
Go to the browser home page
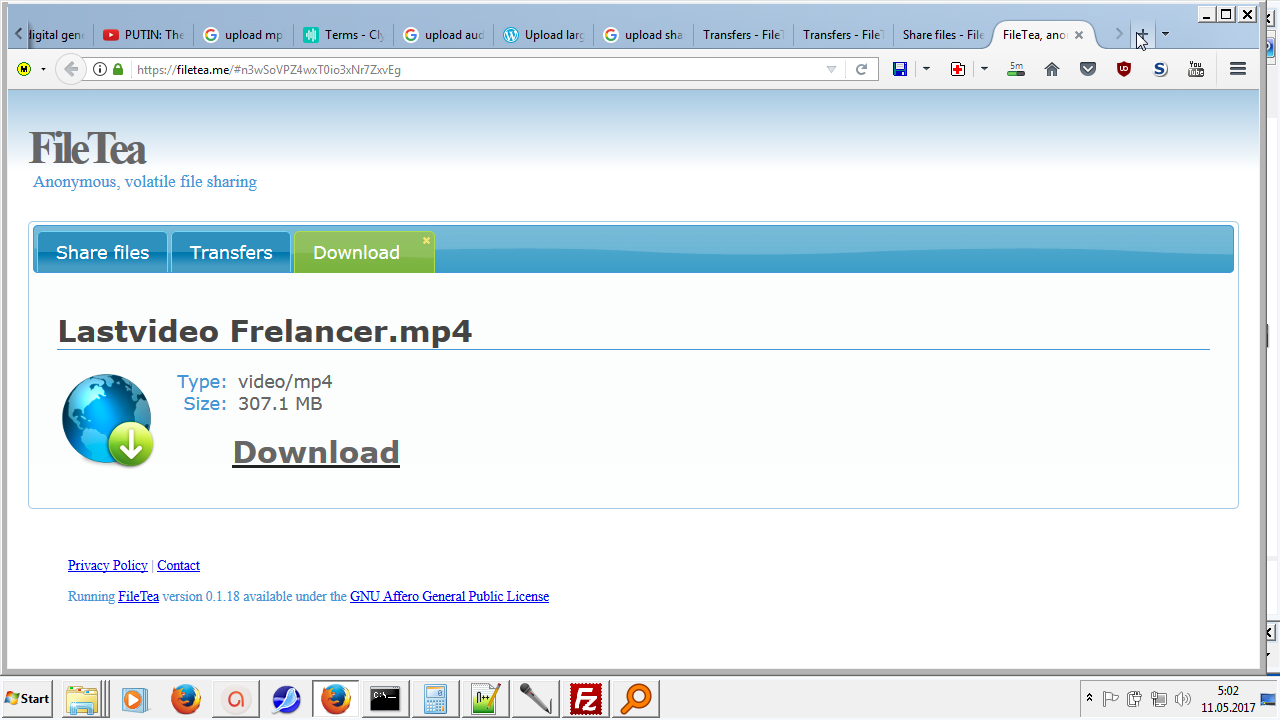pyautogui.click(x=1052, y=69)
